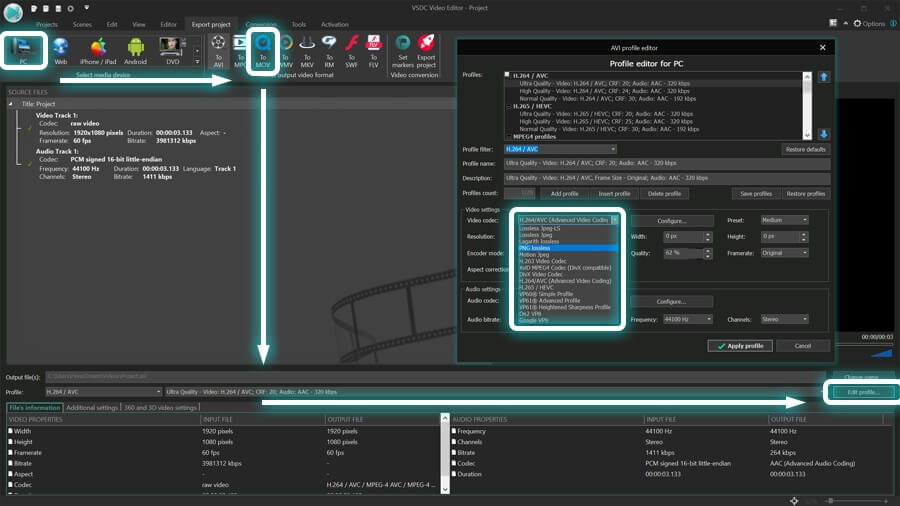Open the Tools ribbon tab
The image size is (900, 506).
[x=298, y=25]
